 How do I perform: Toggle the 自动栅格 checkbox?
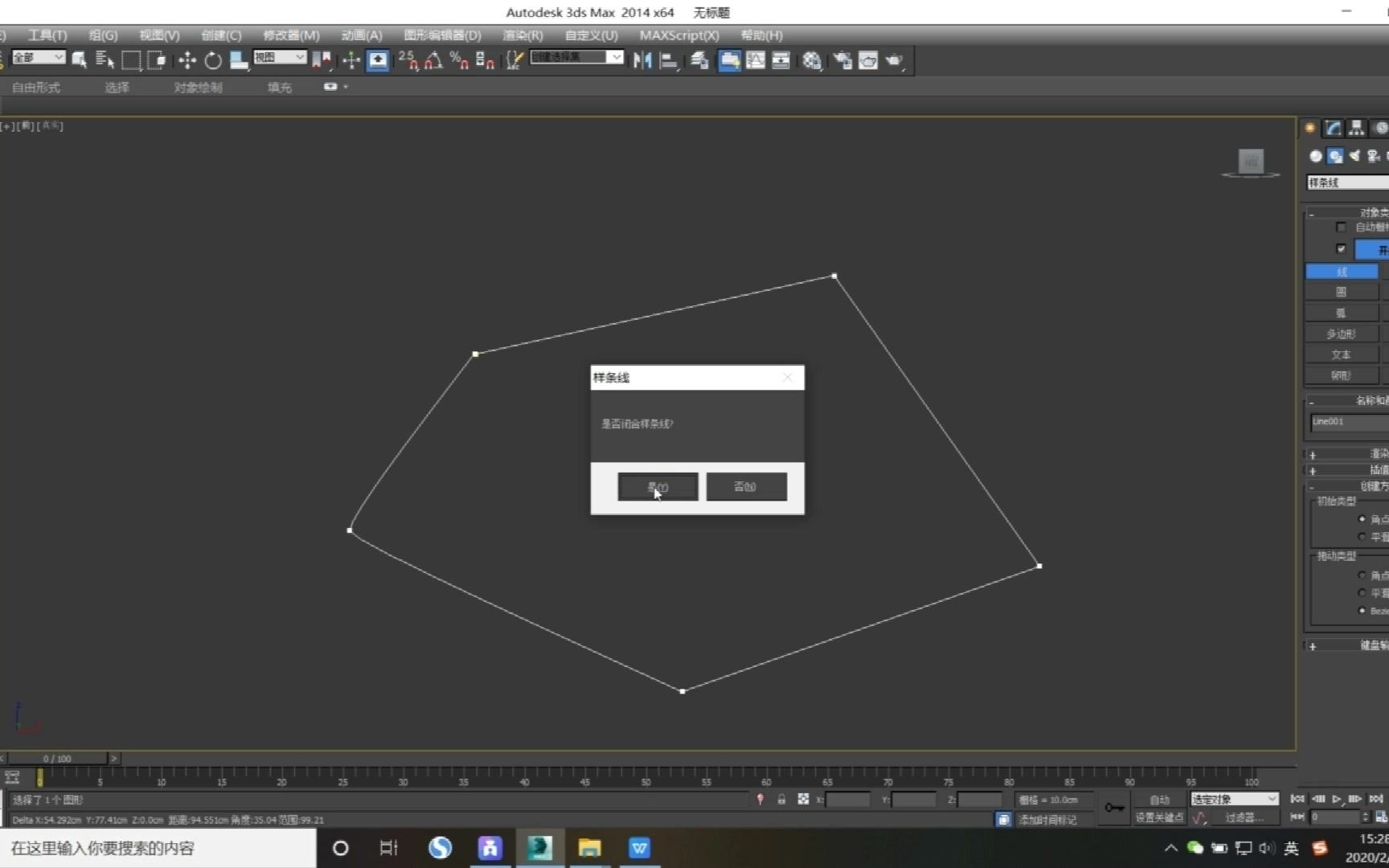1340,227
